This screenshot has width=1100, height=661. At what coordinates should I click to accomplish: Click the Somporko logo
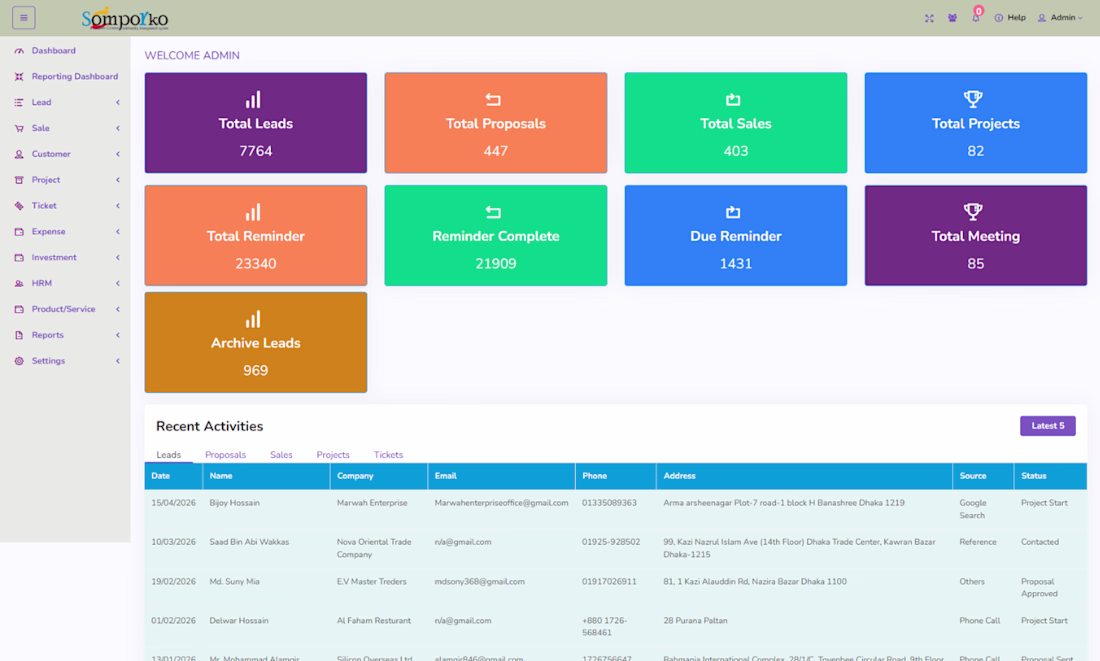click(125, 19)
